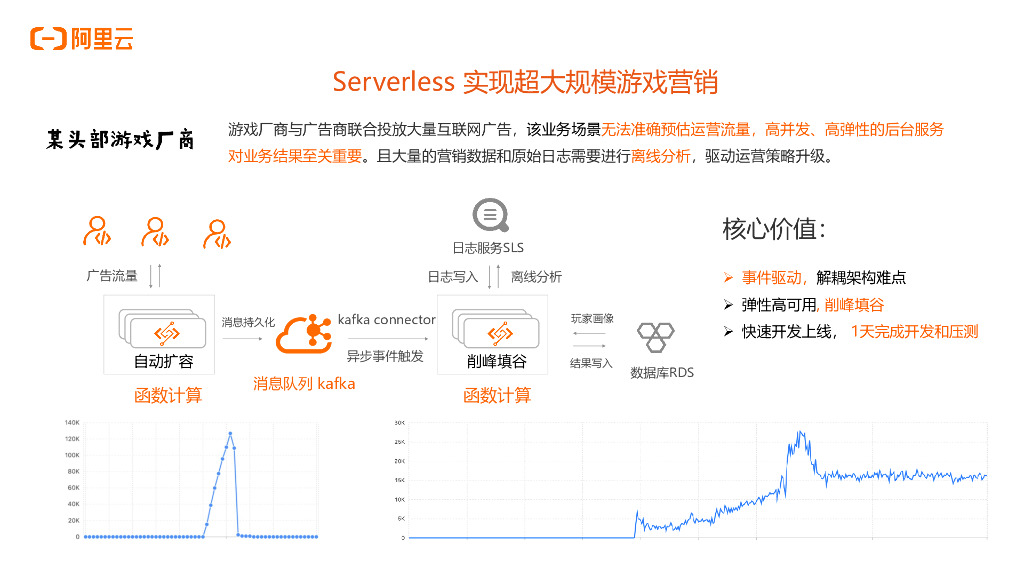Click the bullet arrow before 弹性高可用
1024x576 pixels.
pyautogui.click(x=728, y=305)
